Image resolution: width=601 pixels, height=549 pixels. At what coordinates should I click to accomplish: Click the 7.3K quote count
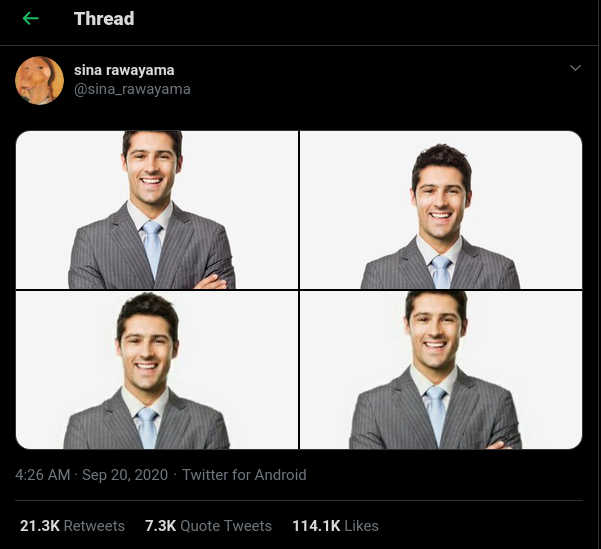(160, 526)
